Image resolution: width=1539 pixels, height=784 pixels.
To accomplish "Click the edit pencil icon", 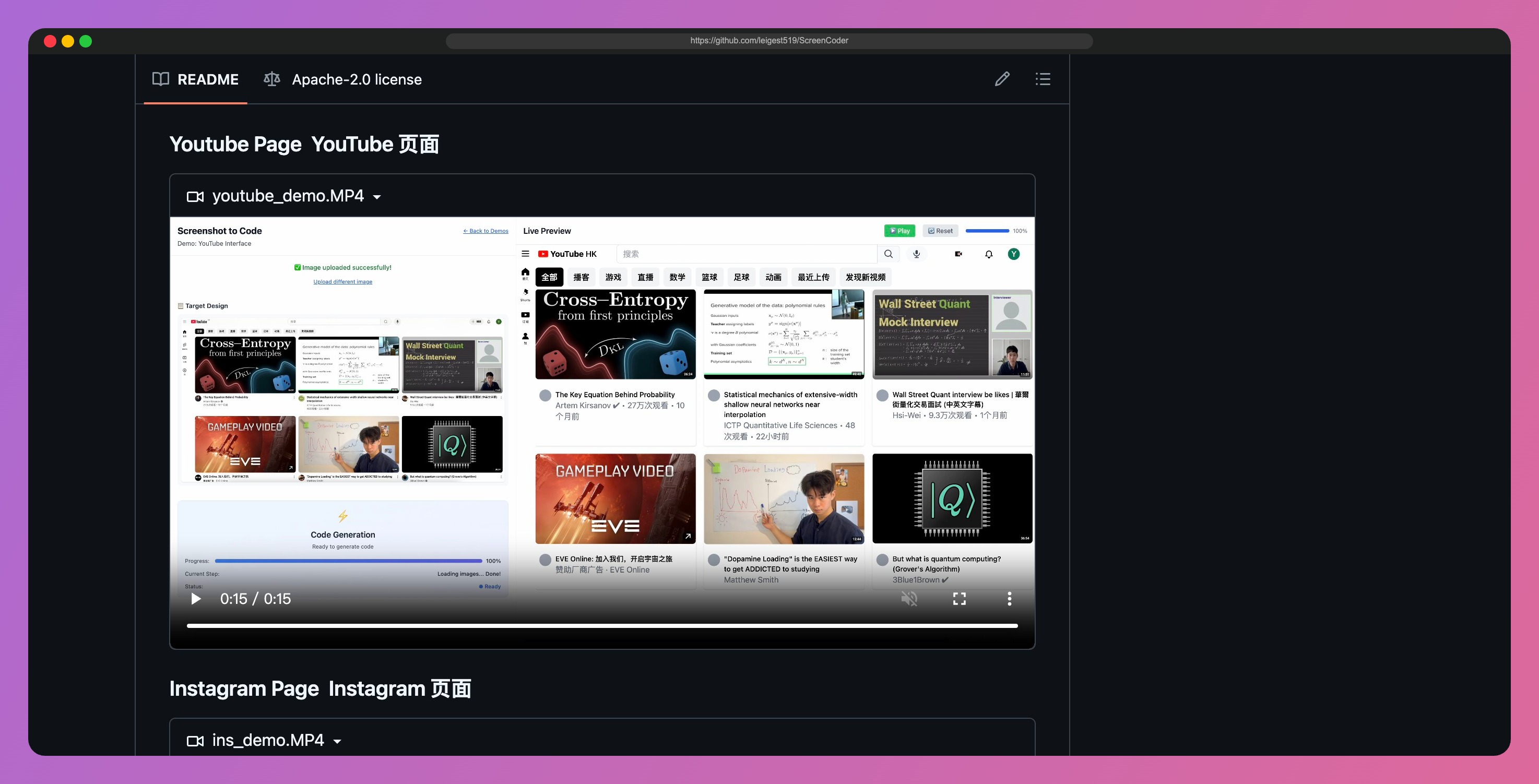I will click(1002, 79).
